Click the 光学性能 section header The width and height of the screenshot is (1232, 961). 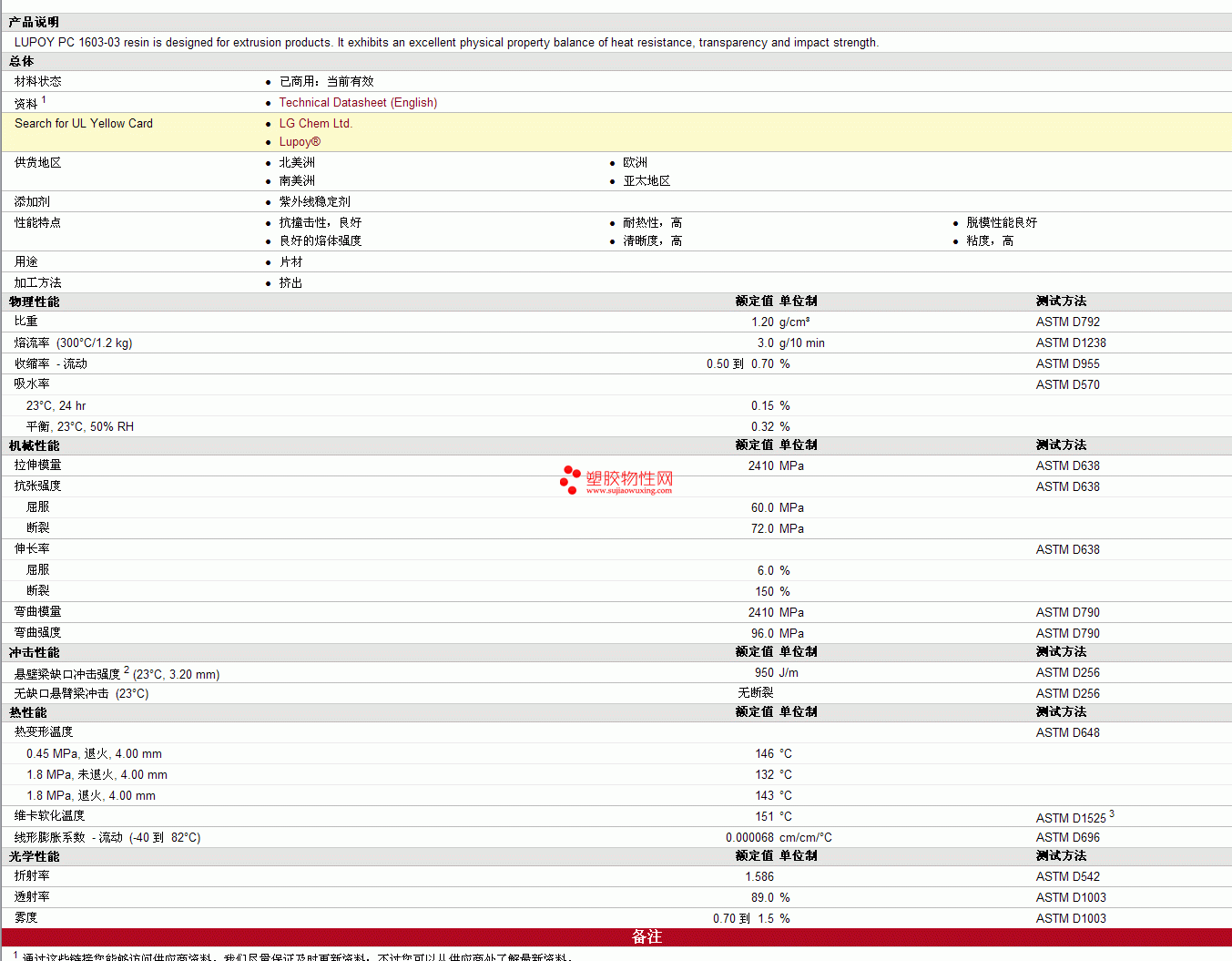(x=34, y=856)
